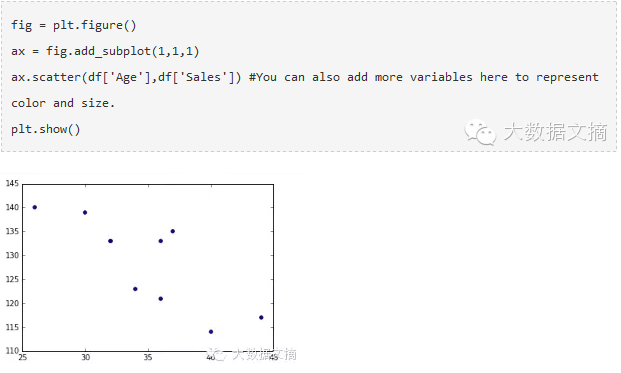
Task: Click the 'color and size.' comment text
Action: tap(63, 103)
